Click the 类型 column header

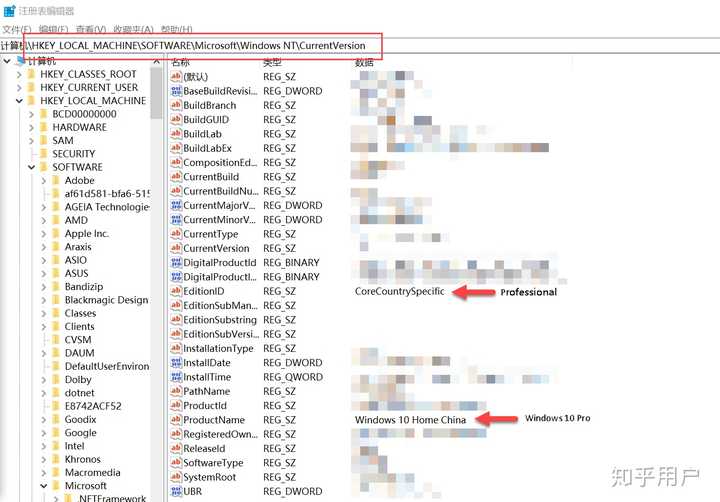tap(272, 62)
